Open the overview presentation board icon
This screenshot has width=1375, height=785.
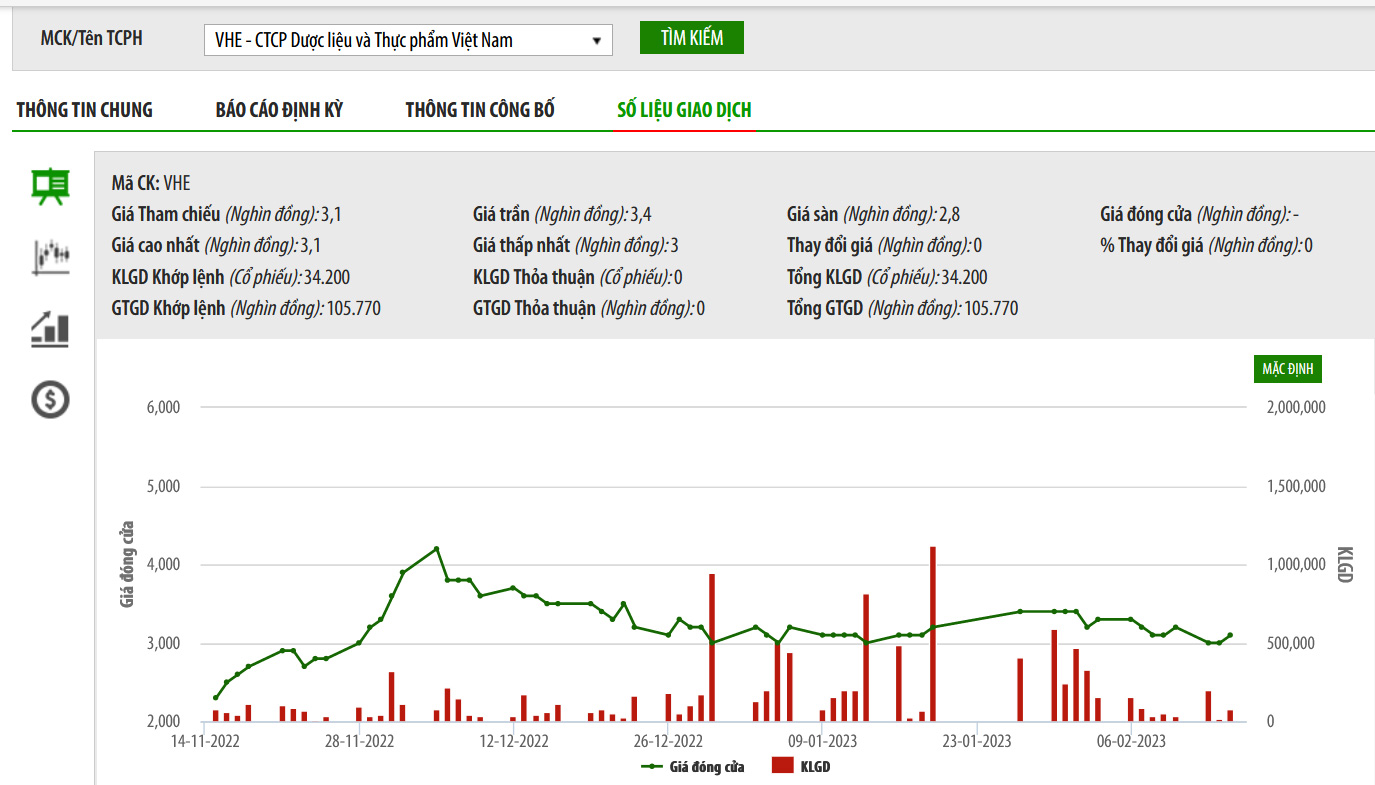tap(50, 187)
